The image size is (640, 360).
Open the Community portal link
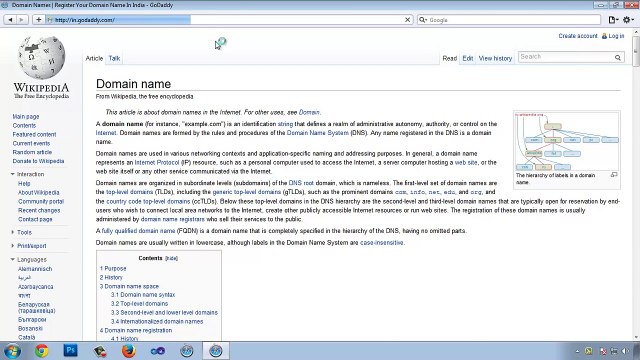pos(41,201)
